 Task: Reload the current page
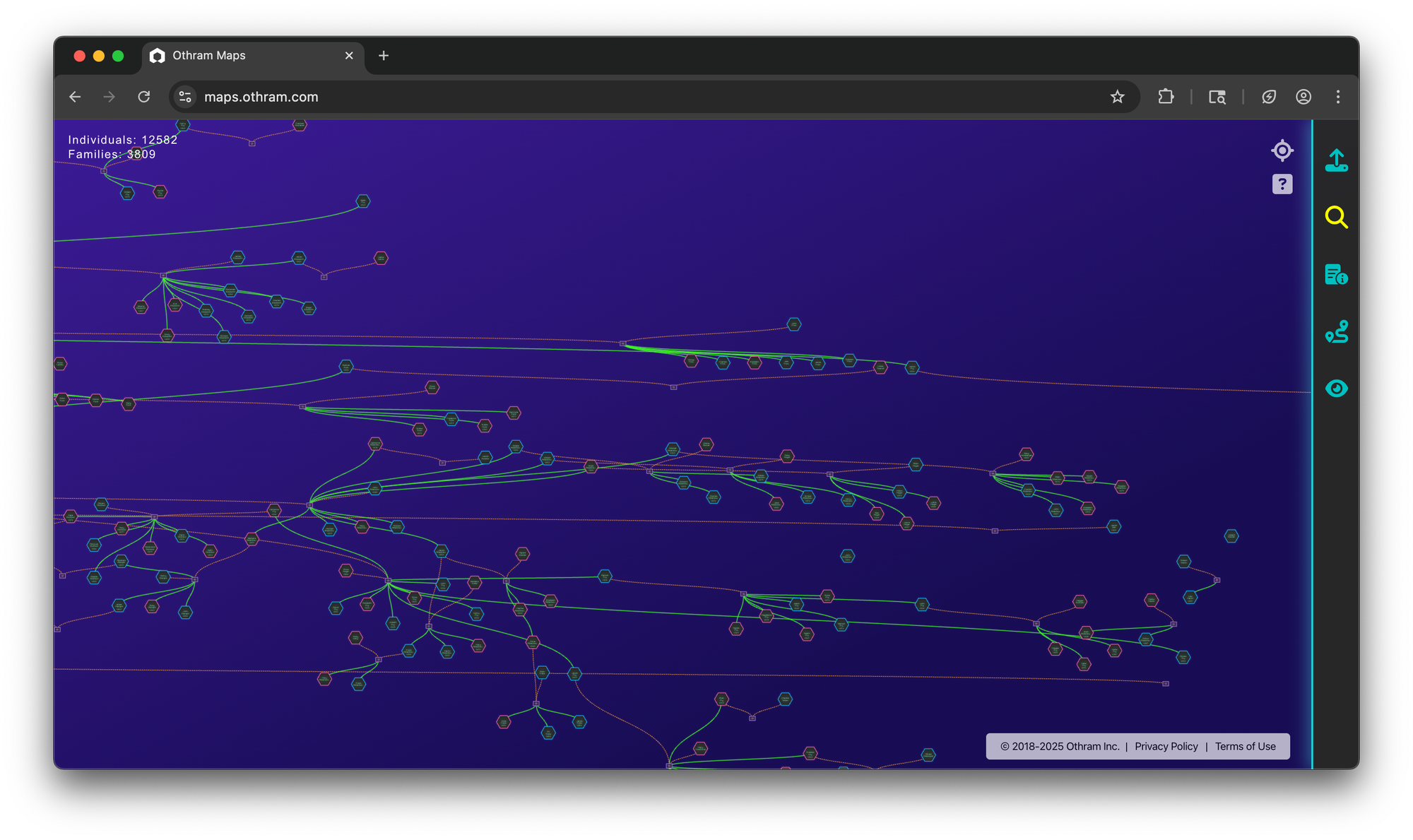pos(144,97)
